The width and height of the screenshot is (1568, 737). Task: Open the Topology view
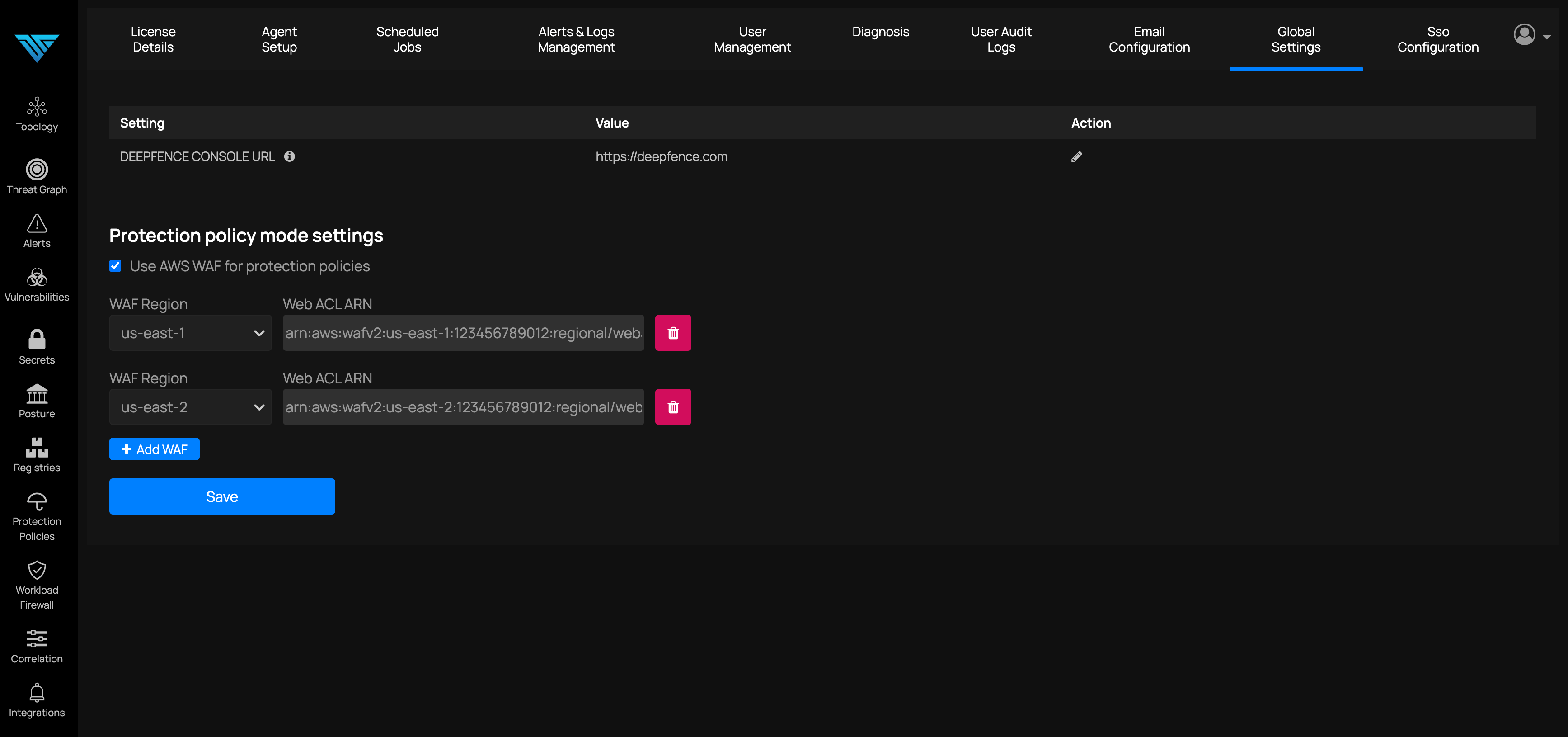tap(37, 114)
